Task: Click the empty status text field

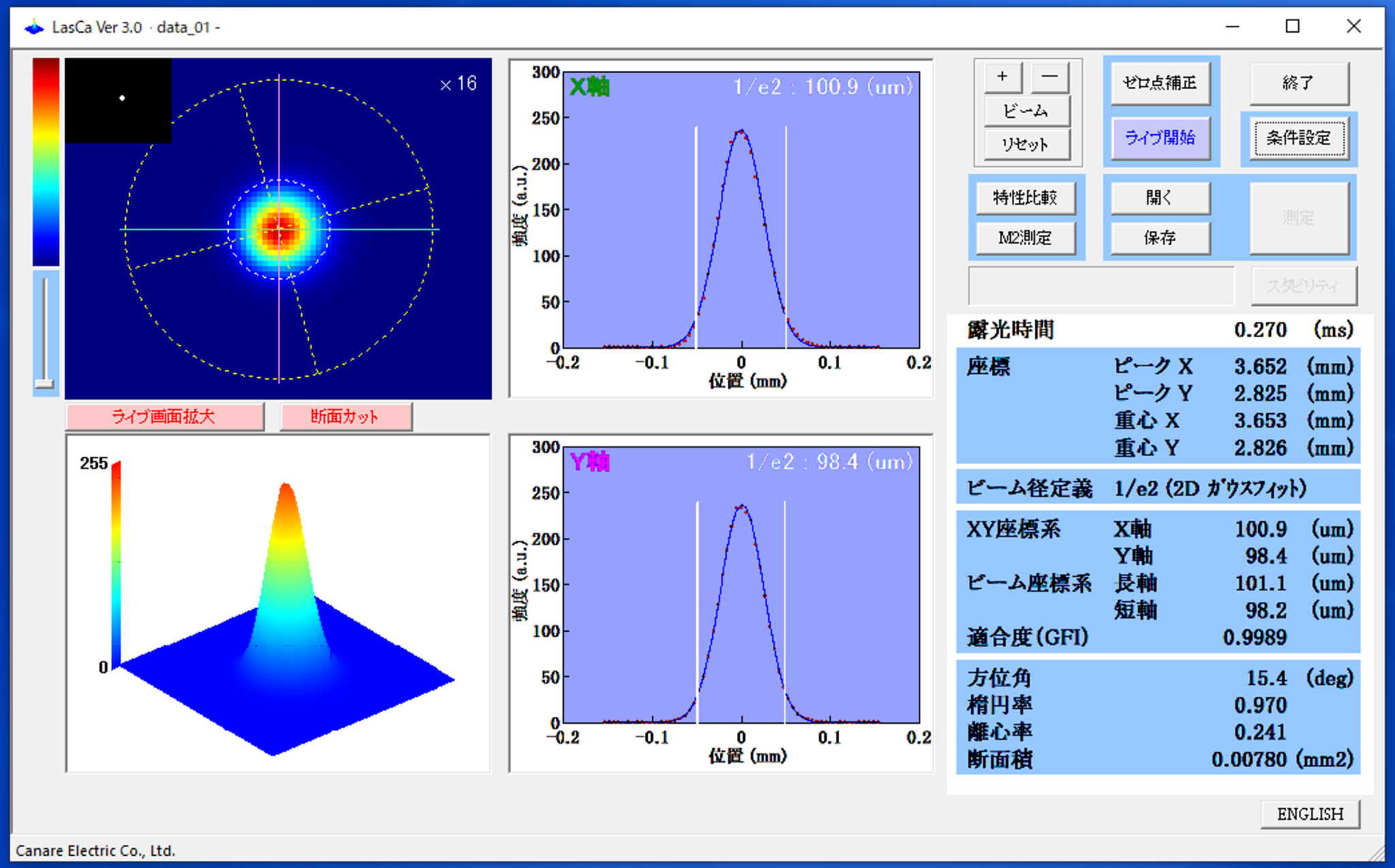Action: click(x=1100, y=286)
